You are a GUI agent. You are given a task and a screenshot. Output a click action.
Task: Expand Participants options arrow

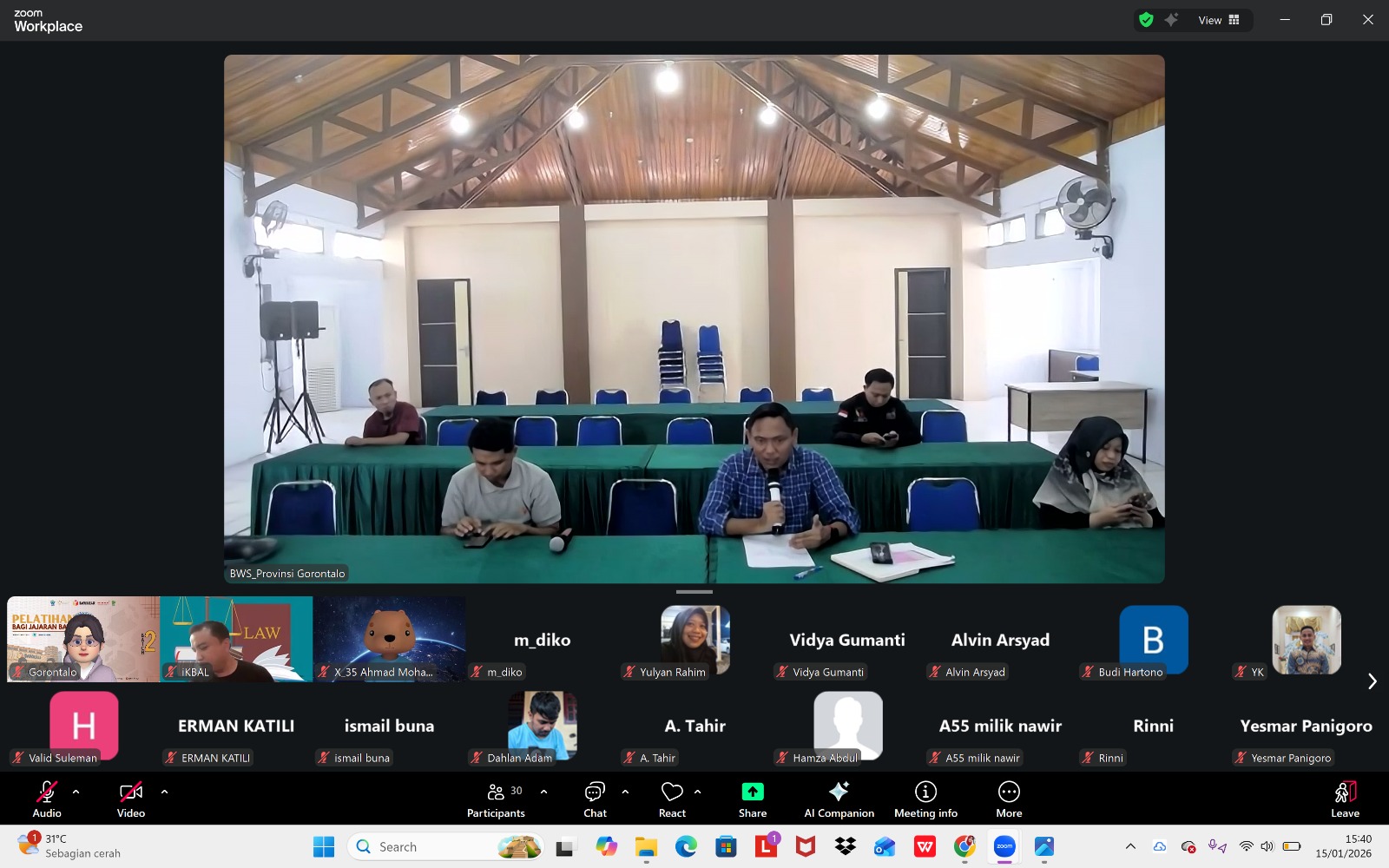[x=544, y=792]
